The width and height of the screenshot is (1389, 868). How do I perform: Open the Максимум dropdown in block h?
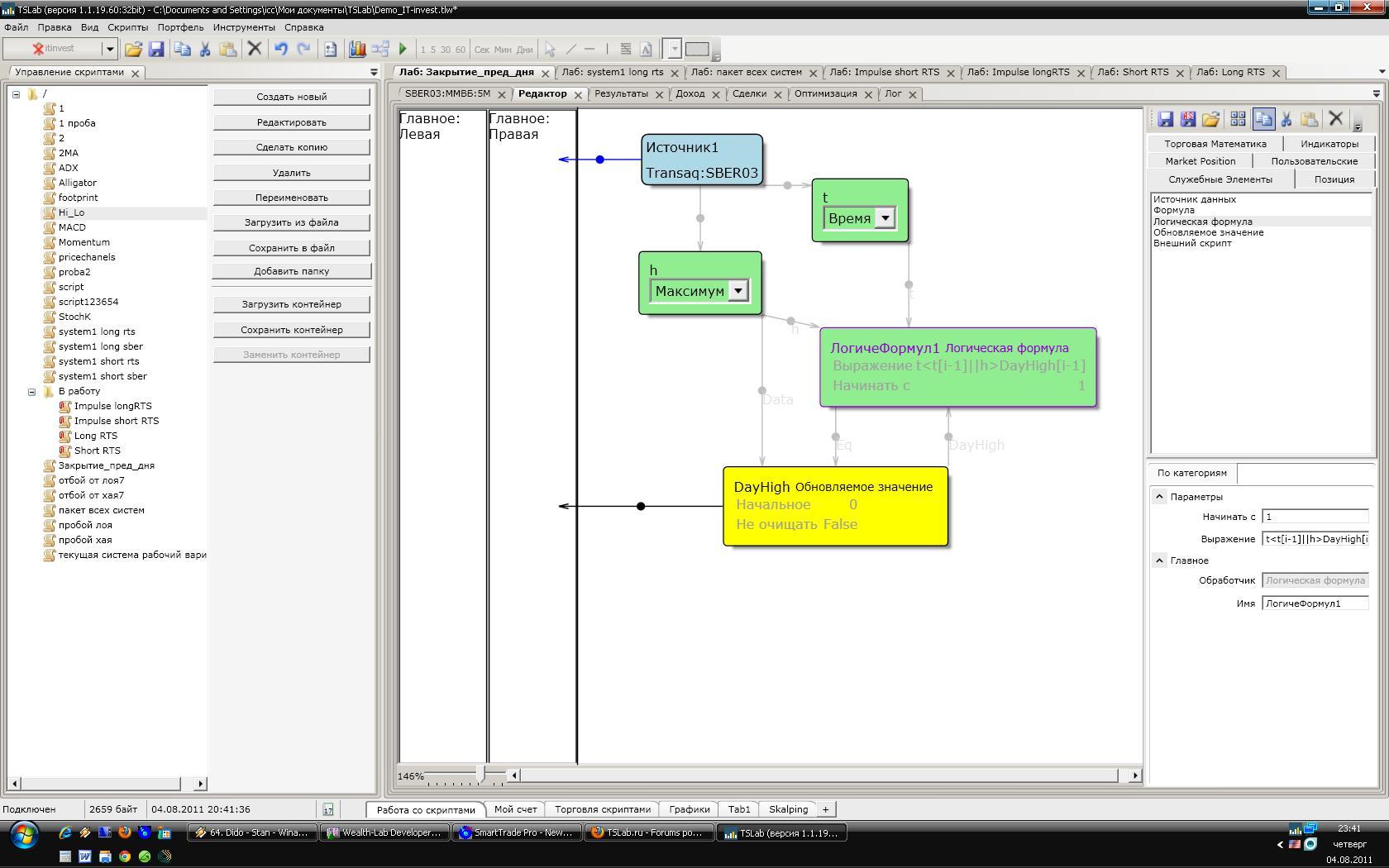tap(738, 291)
